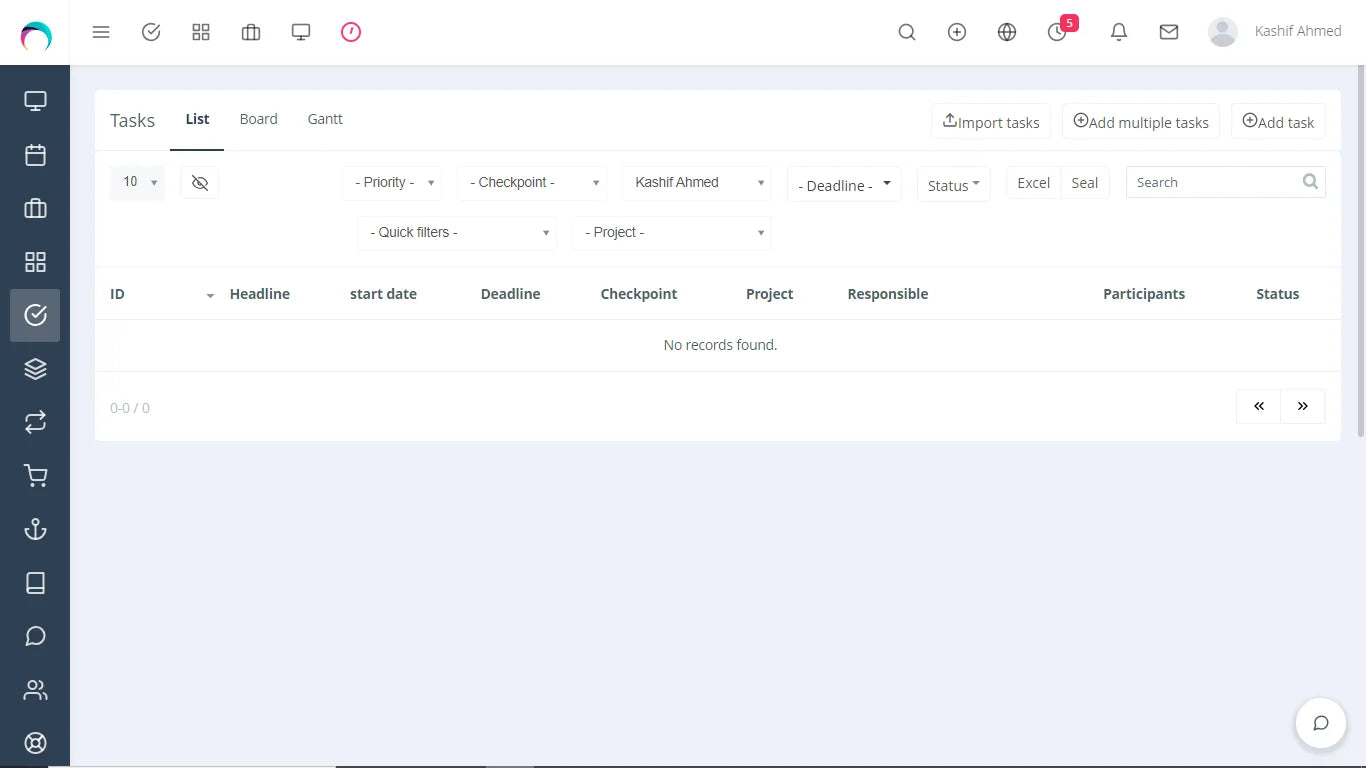
Task: Click the Seal button
Action: (x=1085, y=183)
